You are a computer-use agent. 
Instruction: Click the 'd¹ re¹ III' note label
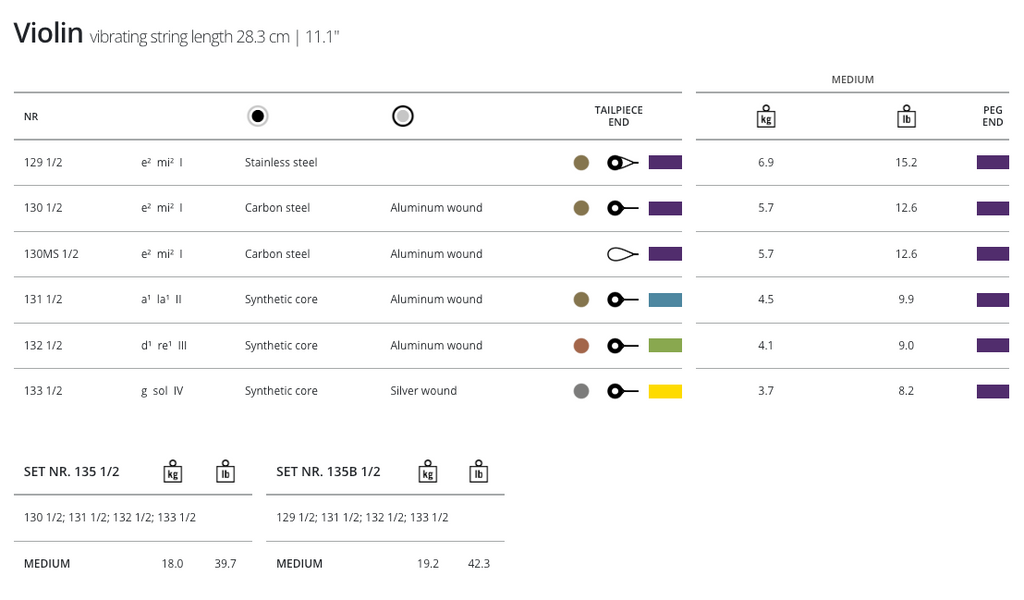[x=164, y=345]
